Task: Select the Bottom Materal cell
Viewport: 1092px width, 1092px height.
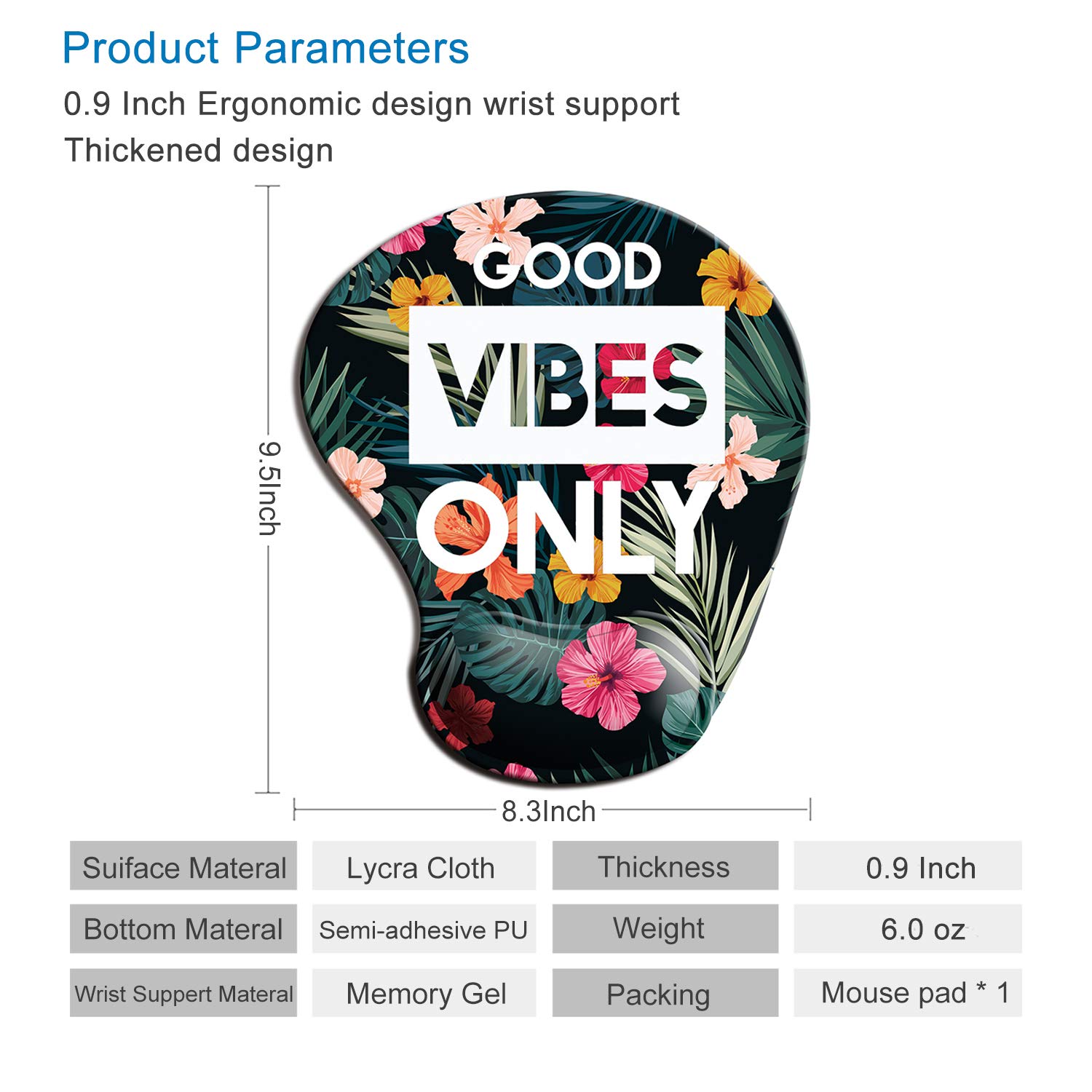Action: coord(183,929)
